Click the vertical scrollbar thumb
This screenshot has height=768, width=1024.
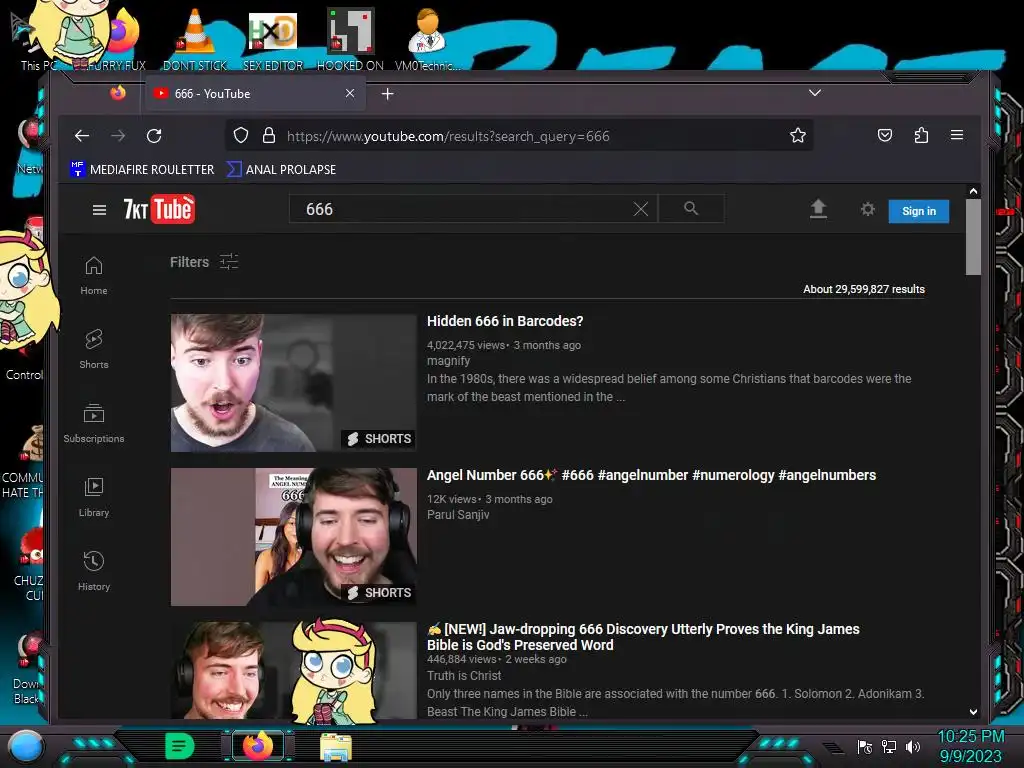pos(973,236)
